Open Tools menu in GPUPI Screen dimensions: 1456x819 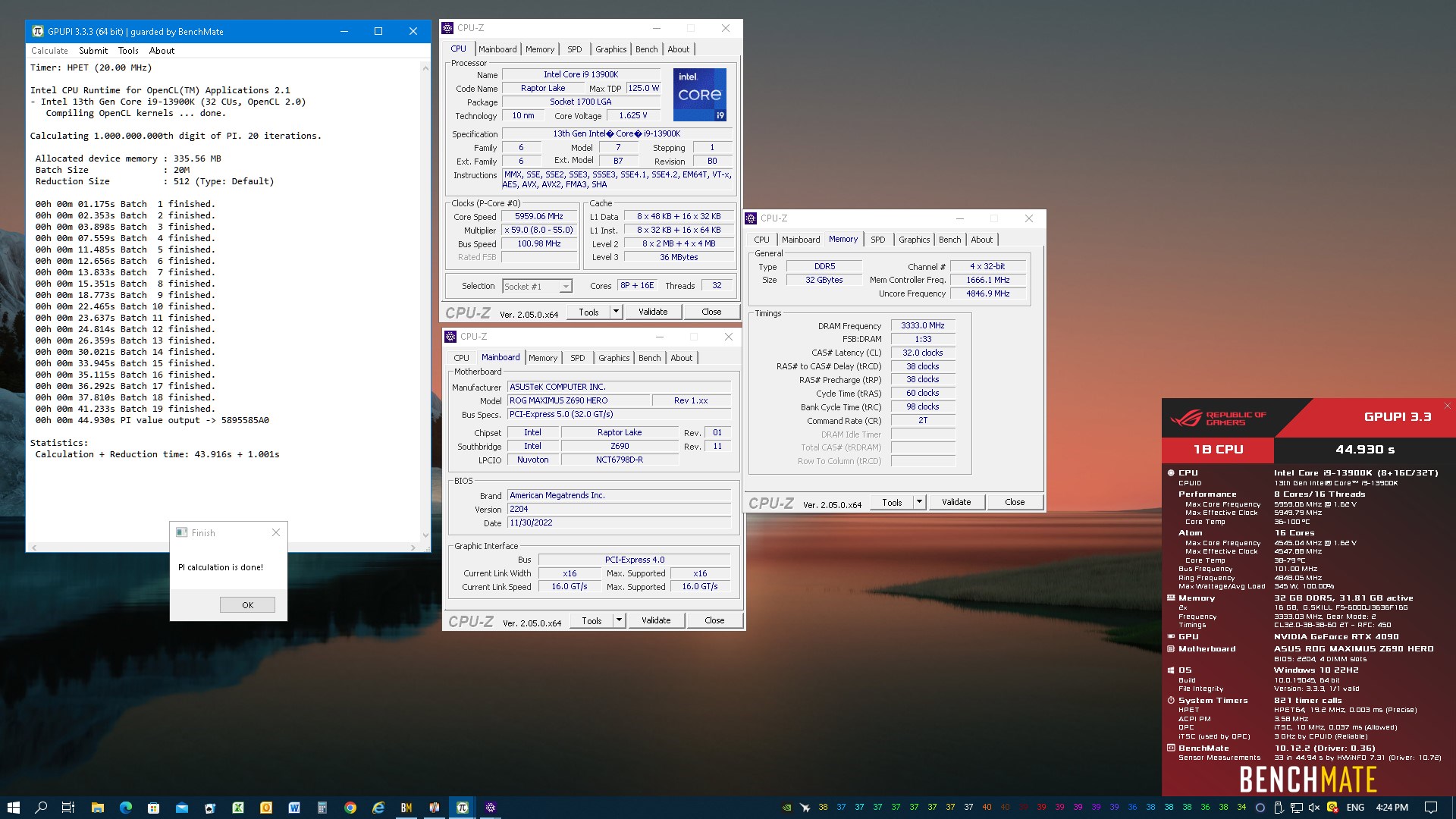pyautogui.click(x=128, y=51)
